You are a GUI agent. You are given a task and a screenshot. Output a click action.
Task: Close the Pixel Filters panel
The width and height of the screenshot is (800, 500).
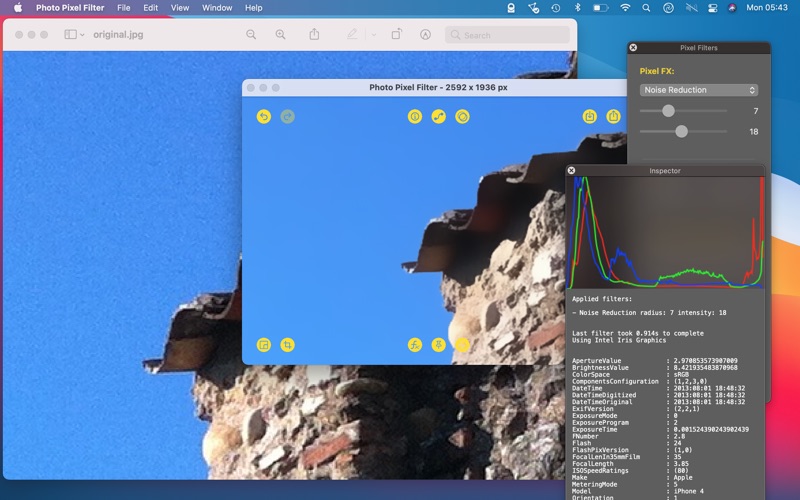[x=633, y=47]
